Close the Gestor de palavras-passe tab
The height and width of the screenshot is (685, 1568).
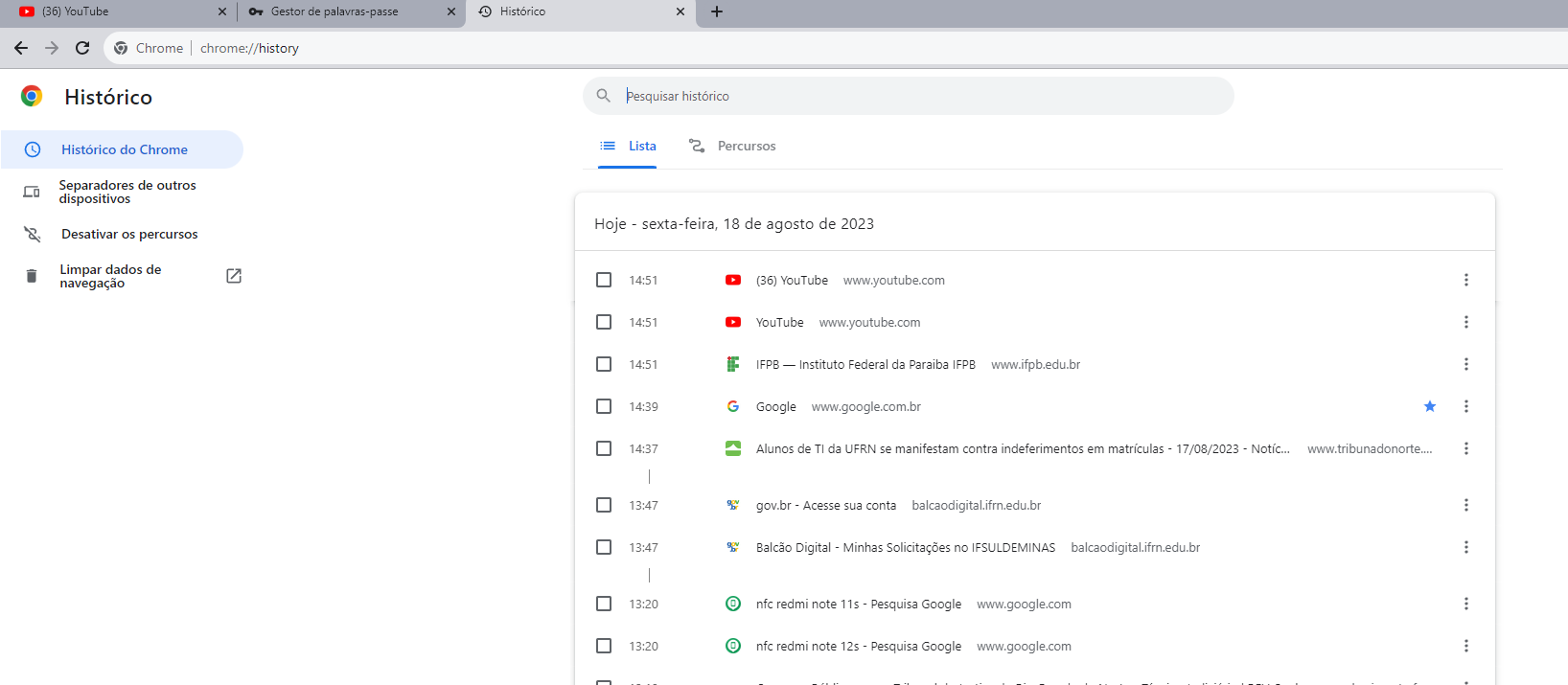point(451,11)
